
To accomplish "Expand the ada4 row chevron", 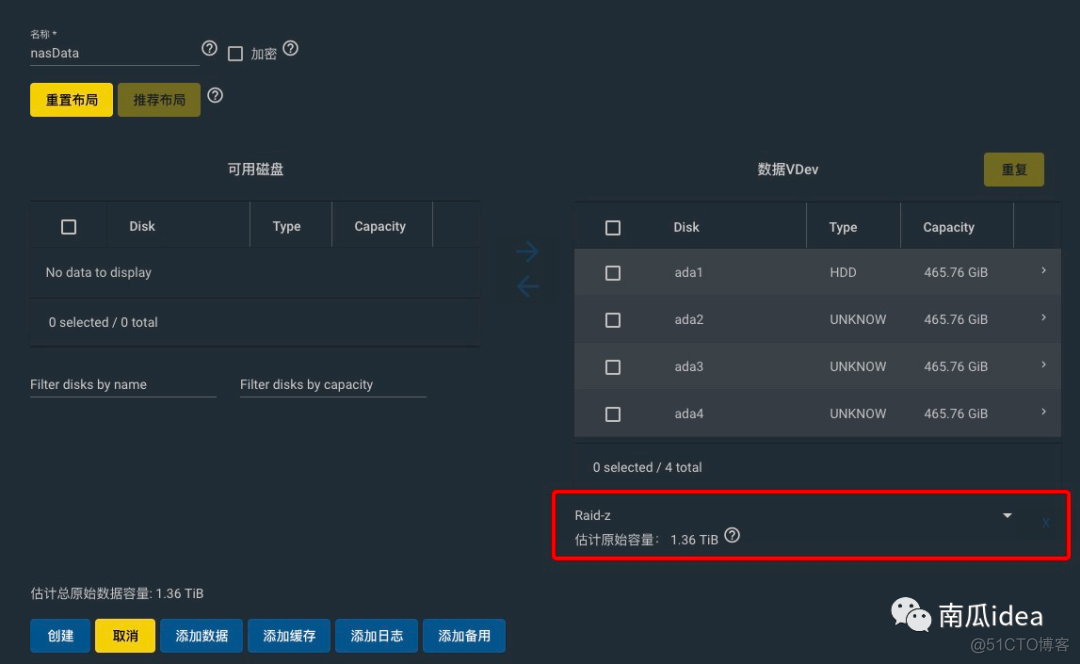I will [x=1043, y=412].
